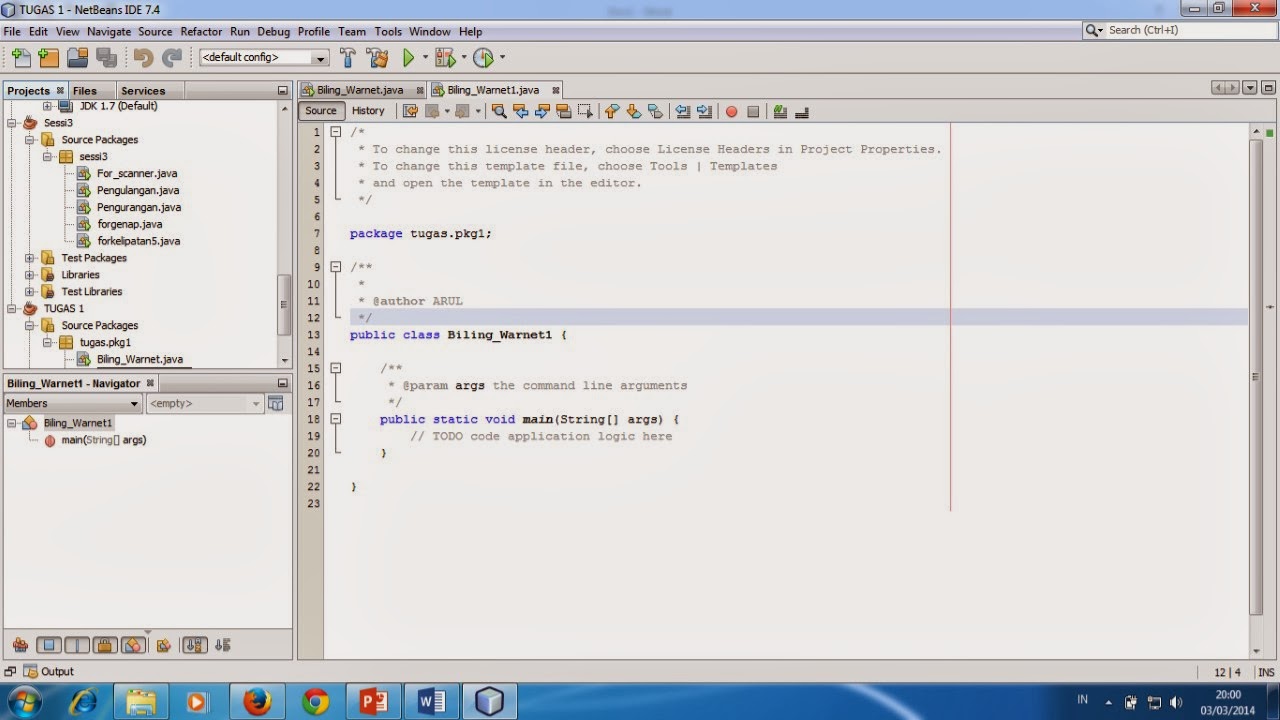Toggle Show Static Members filter
1280x720 pixels.
[x=75, y=645]
